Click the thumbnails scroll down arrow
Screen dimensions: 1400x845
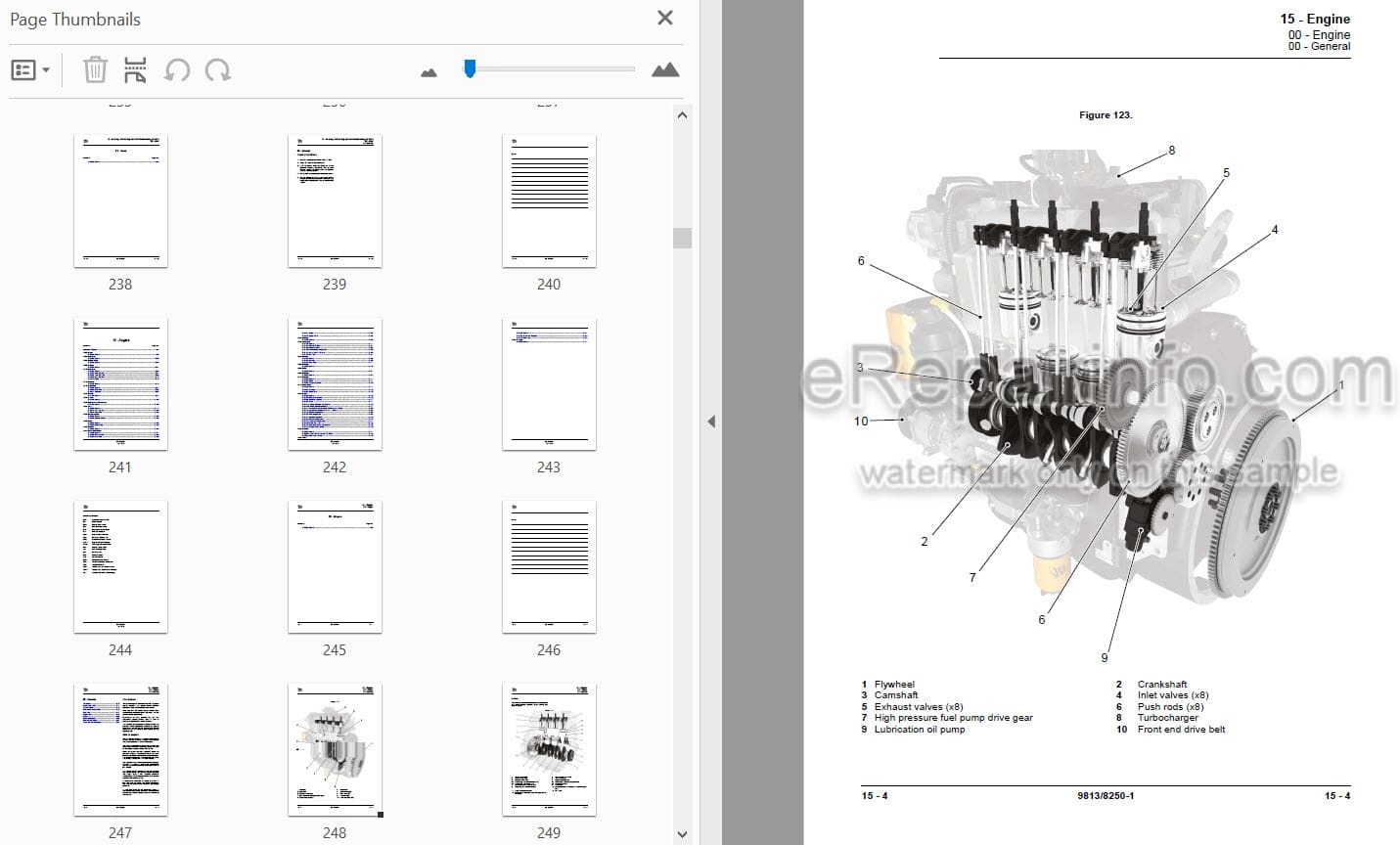pos(682,834)
